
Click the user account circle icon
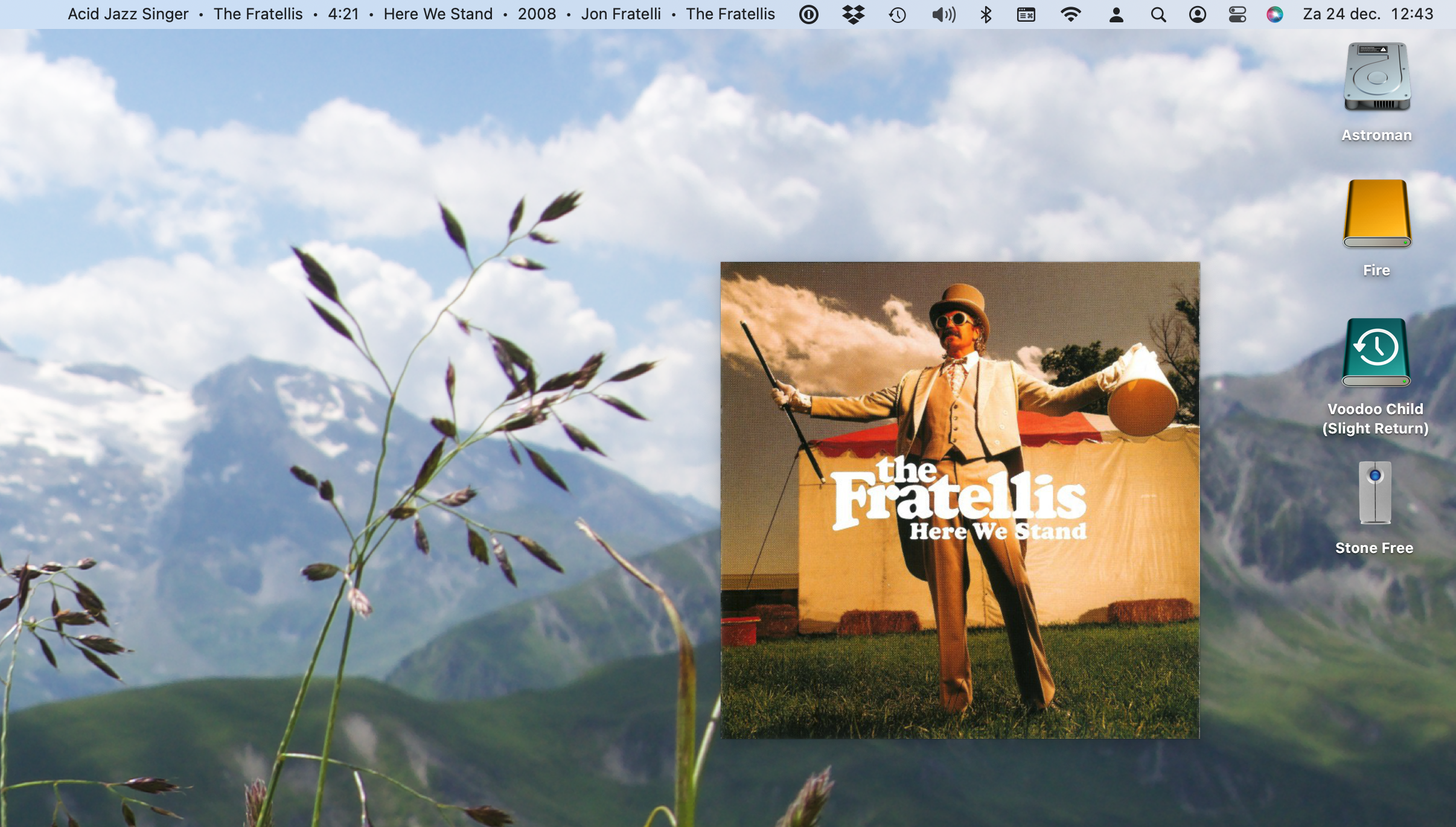click(x=1197, y=14)
